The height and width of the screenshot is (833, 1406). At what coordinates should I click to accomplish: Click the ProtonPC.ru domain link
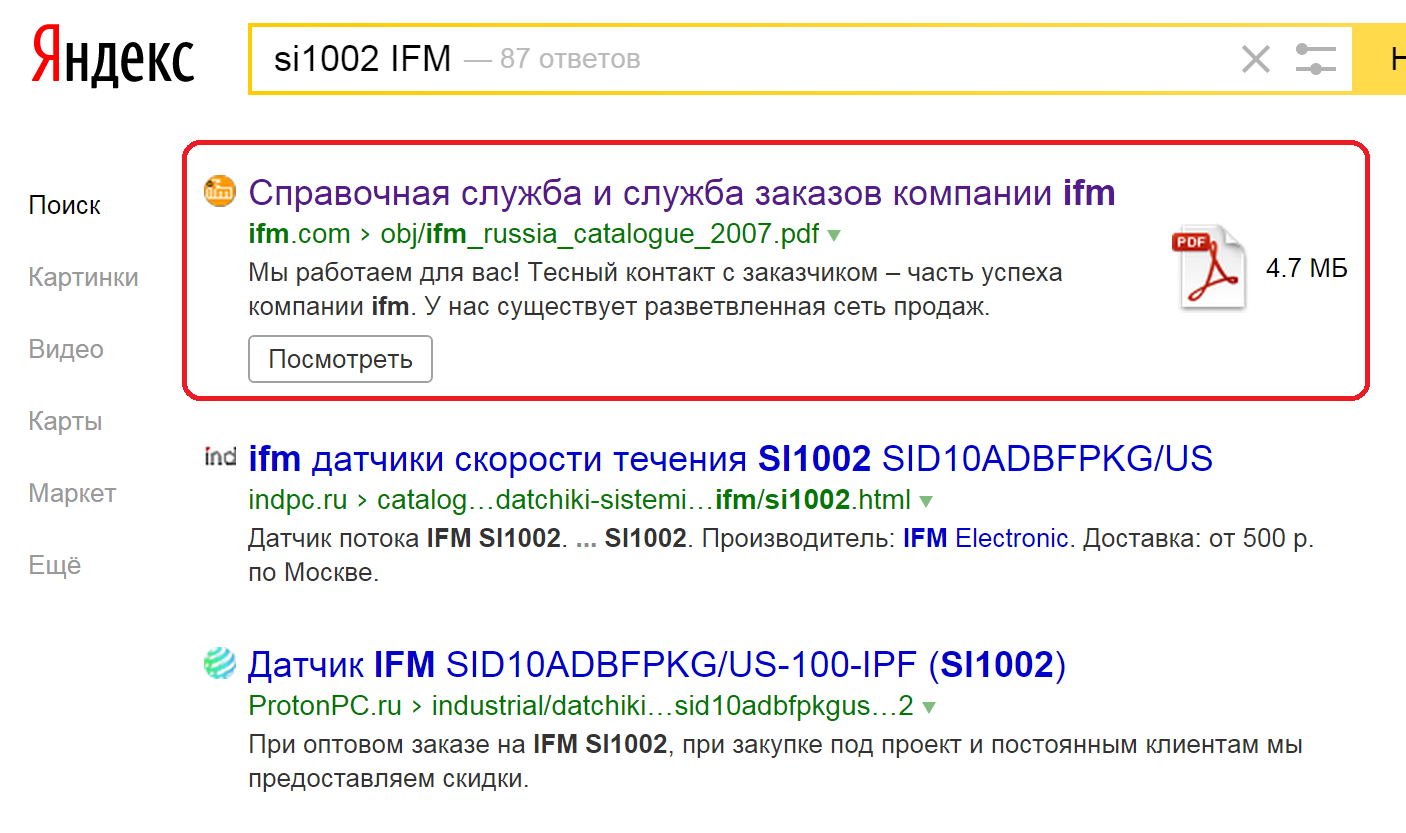click(x=325, y=706)
